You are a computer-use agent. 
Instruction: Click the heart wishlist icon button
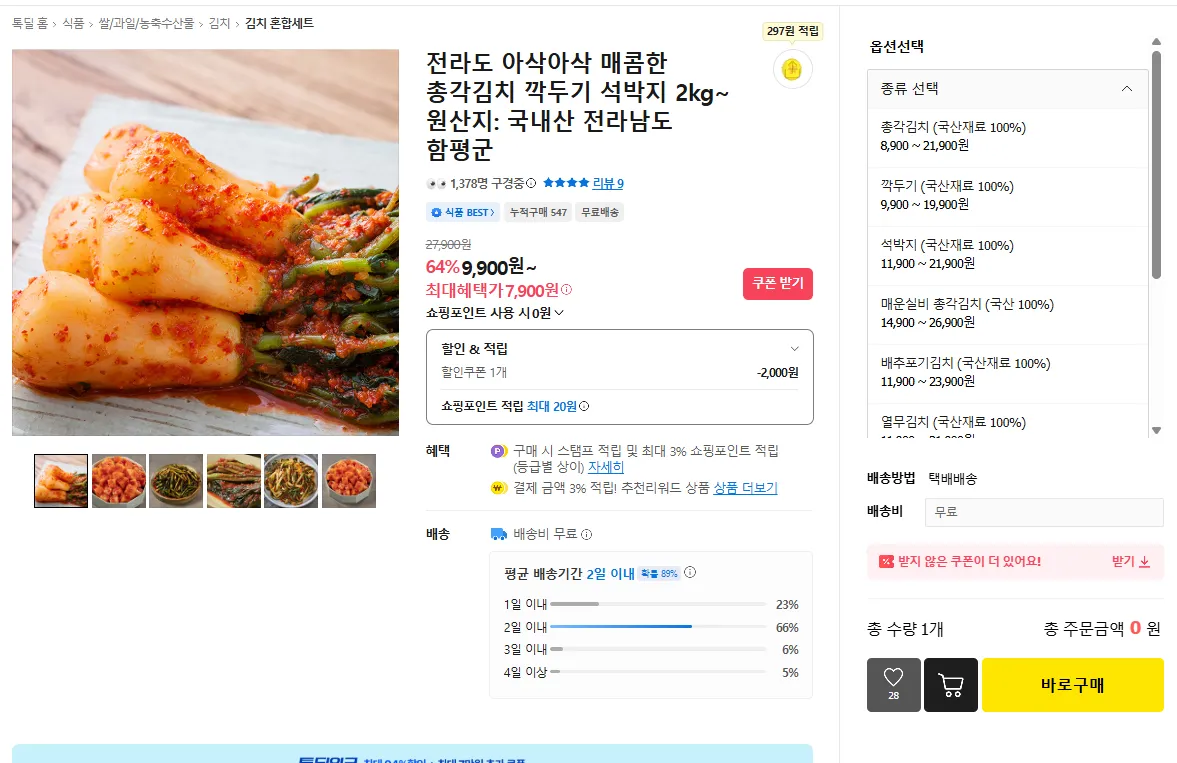[893, 684]
